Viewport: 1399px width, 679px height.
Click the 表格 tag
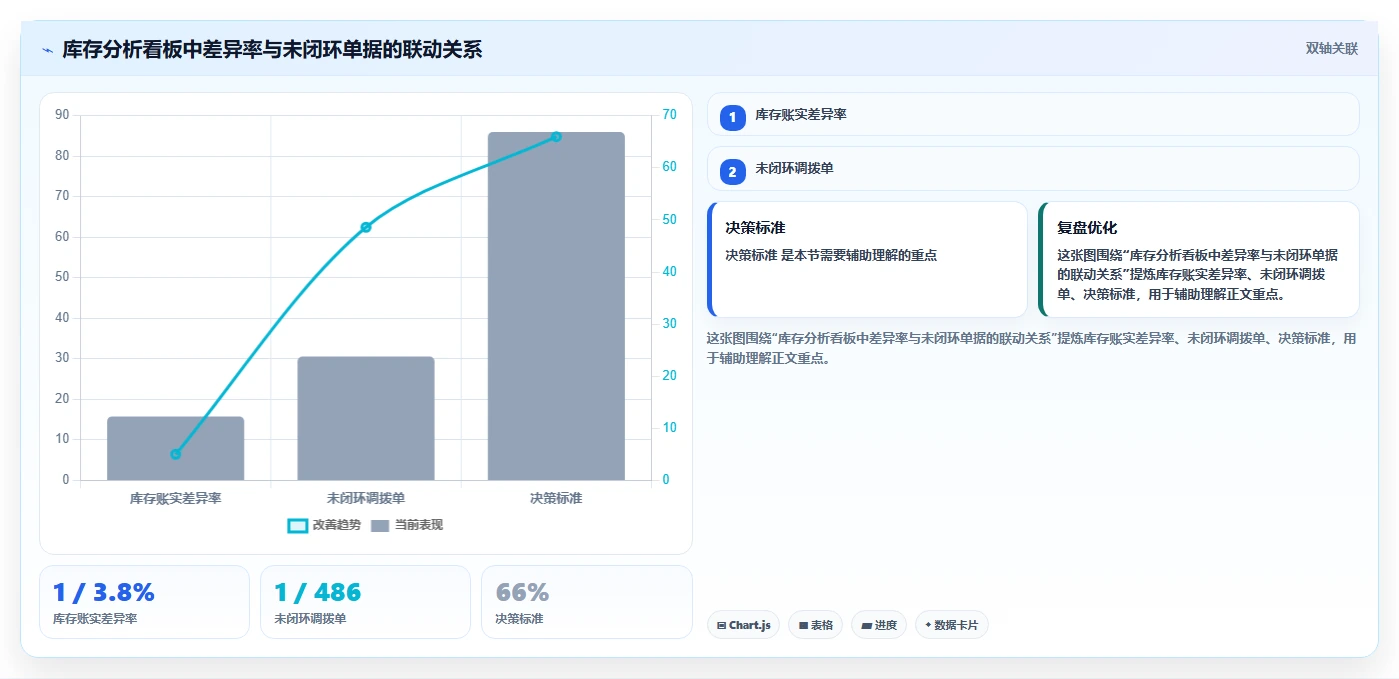(815, 625)
